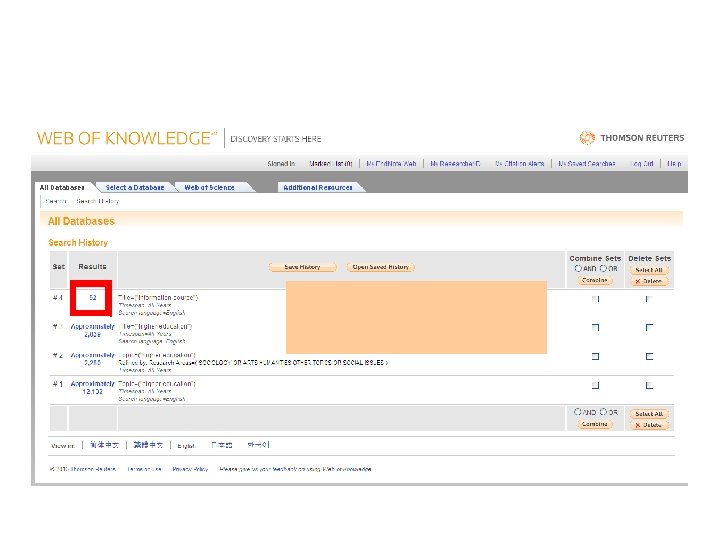Check Combine Sets box for set #4
Viewport: 720px width, 540px height.
[596, 299]
